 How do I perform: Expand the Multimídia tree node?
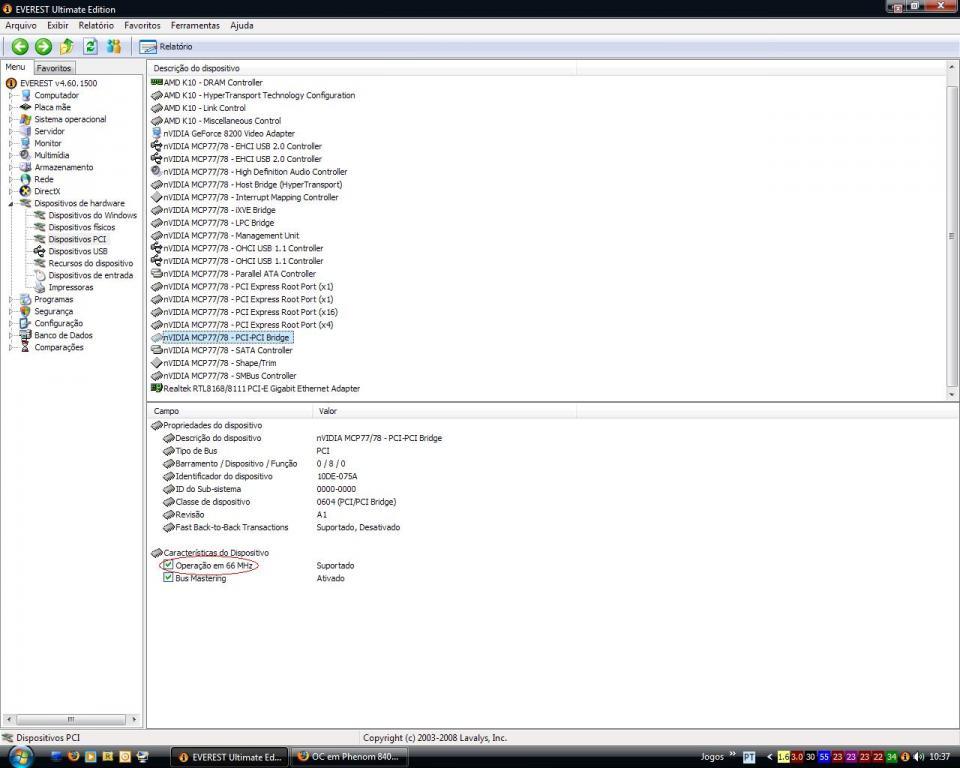(x=10, y=156)
